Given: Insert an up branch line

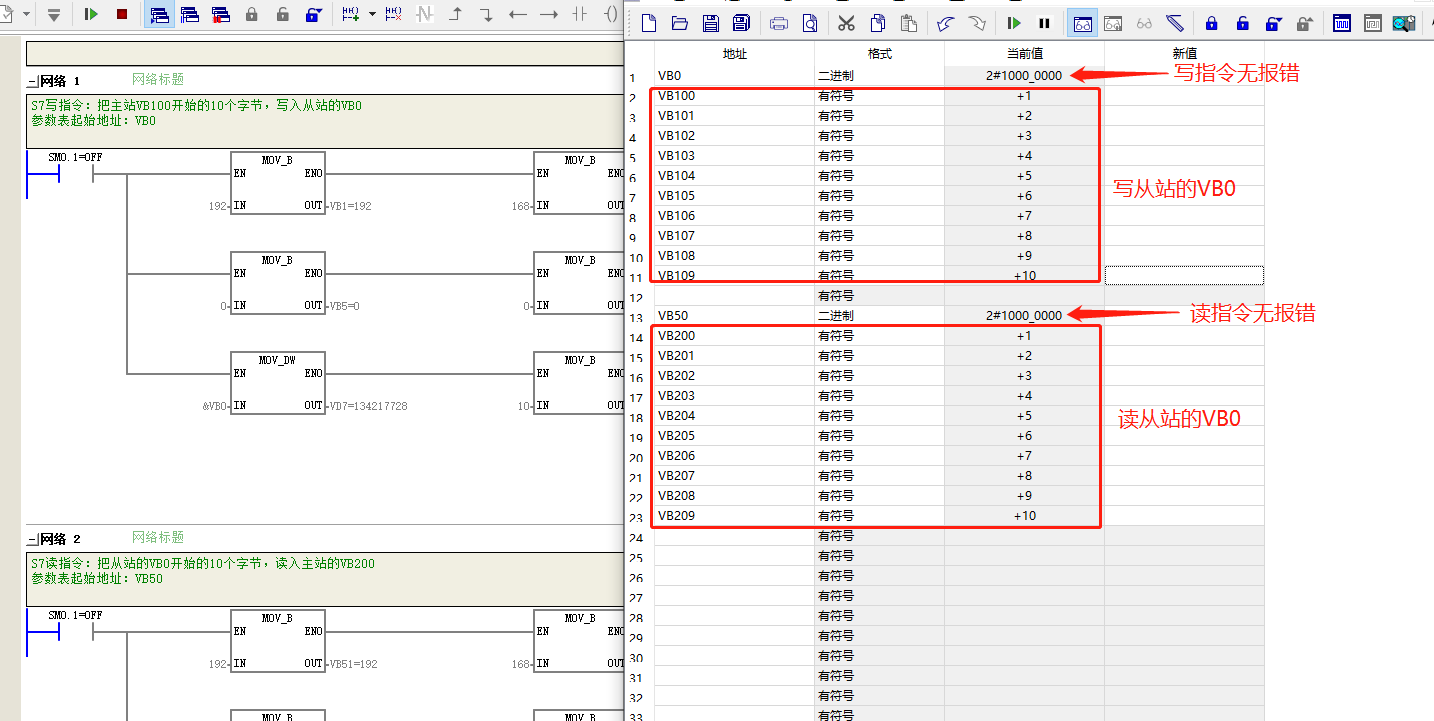Looking at the screenshot, I should coord(455,14).
